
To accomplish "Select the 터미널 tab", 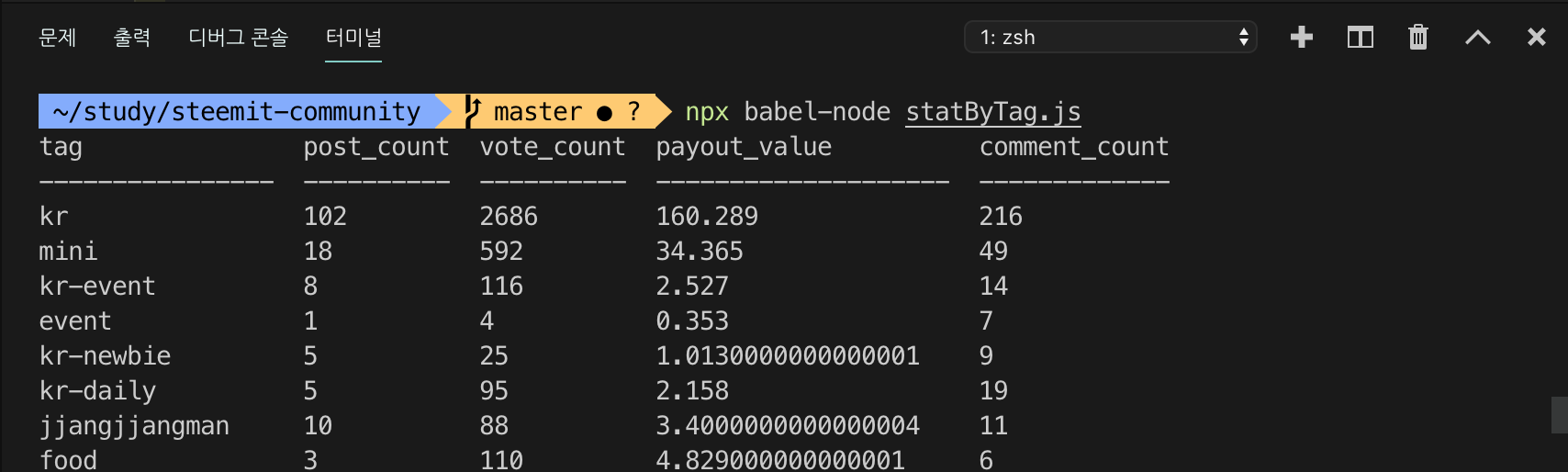I will 353,38.
